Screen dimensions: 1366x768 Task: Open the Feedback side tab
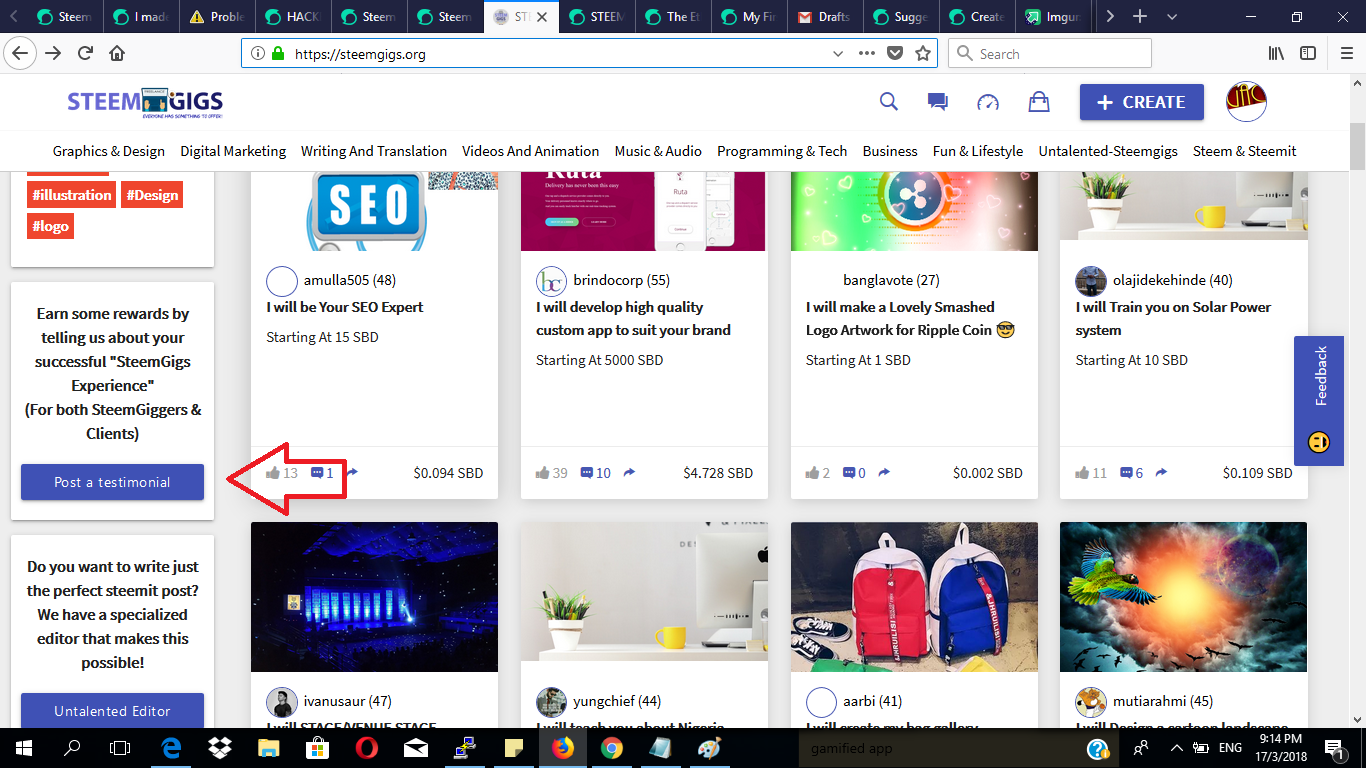pyautogui.click(x=1319, y=401)
